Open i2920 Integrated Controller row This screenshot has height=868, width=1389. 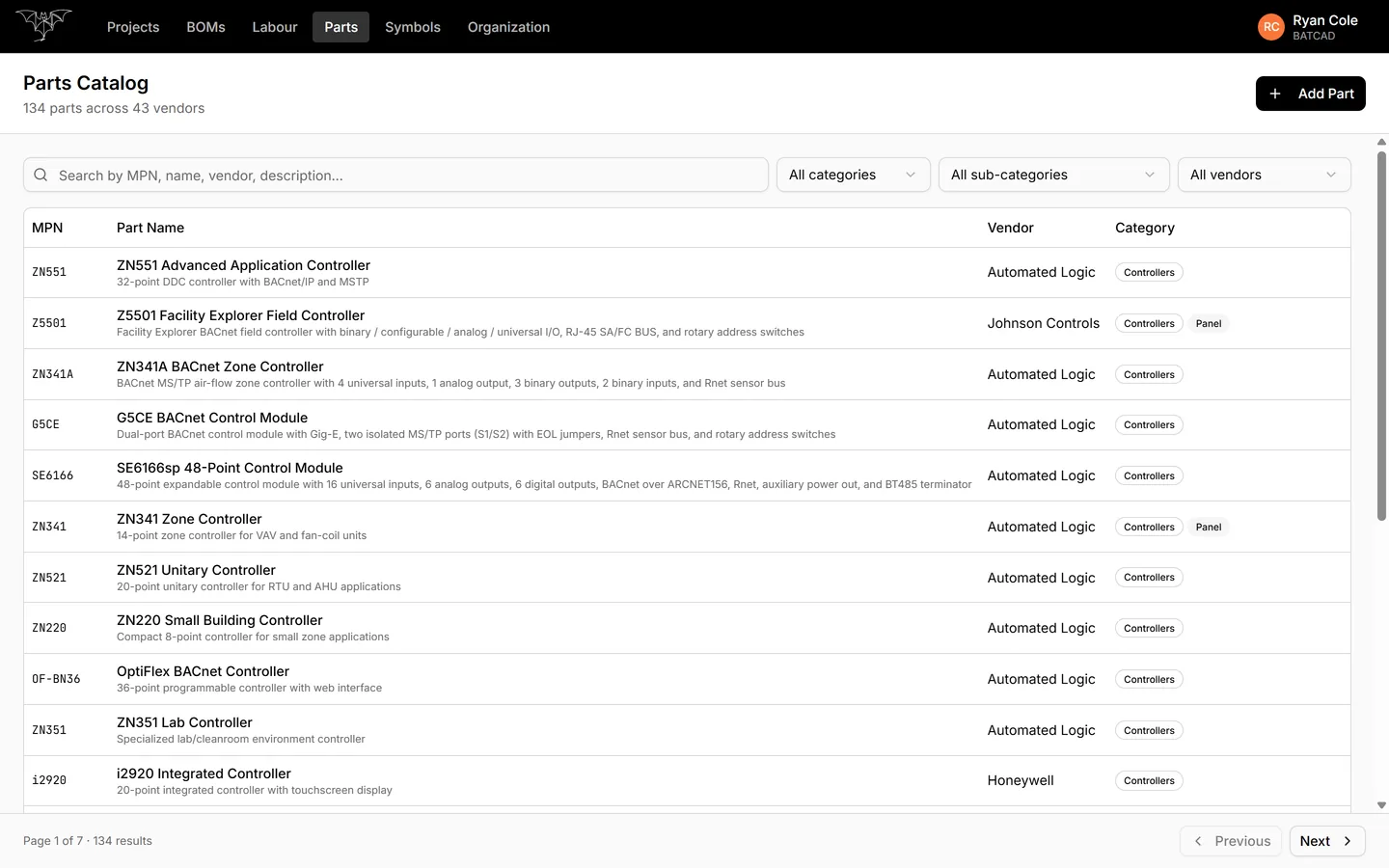687,781
